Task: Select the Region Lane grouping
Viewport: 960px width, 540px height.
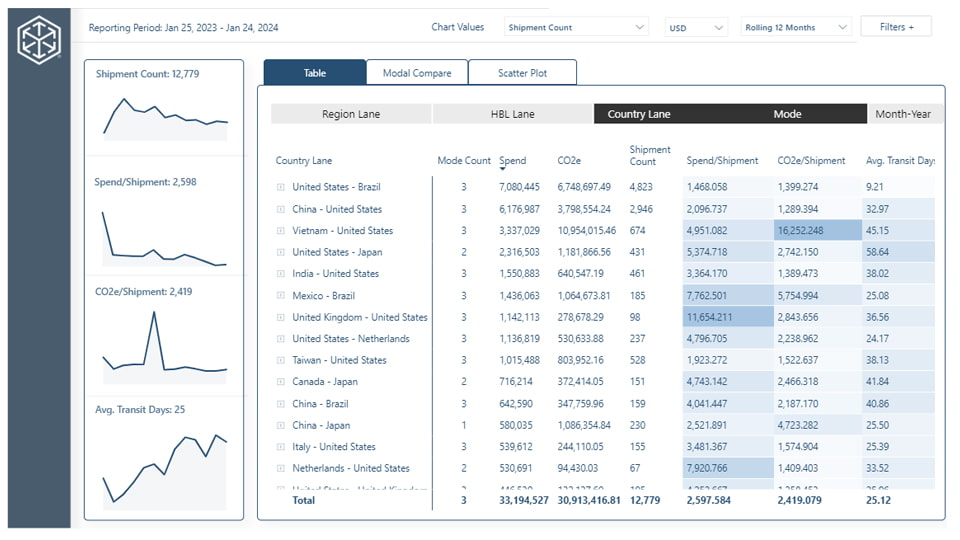Action: (351, 114)
